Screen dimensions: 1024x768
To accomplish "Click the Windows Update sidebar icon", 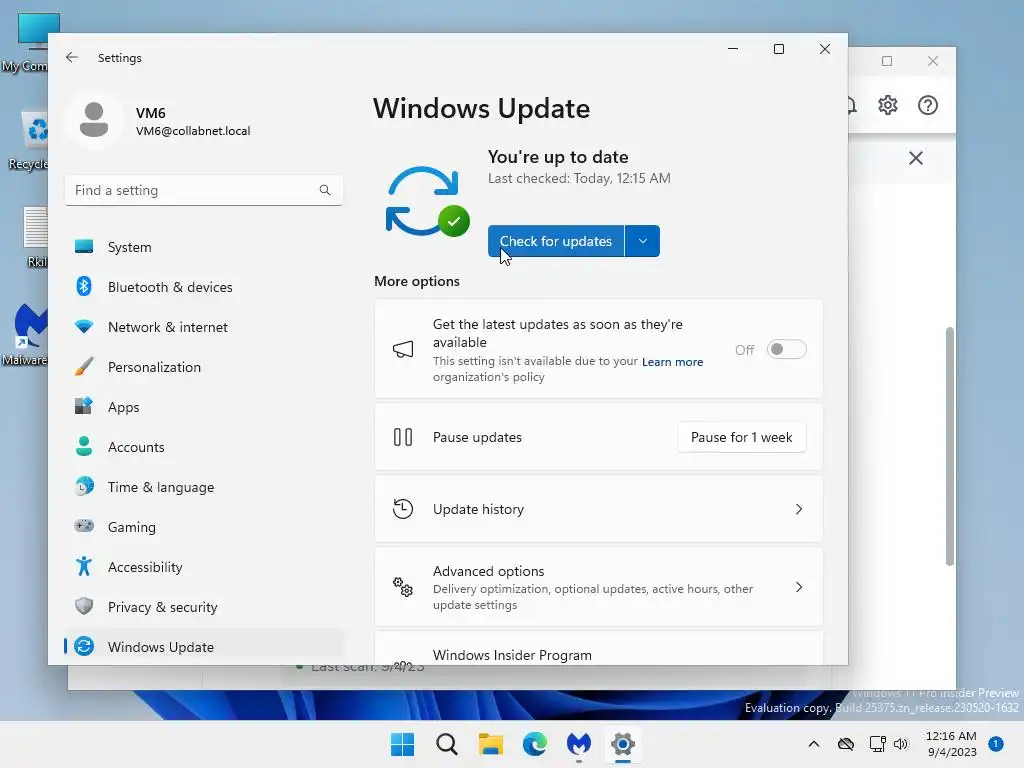I will (84, 647).
